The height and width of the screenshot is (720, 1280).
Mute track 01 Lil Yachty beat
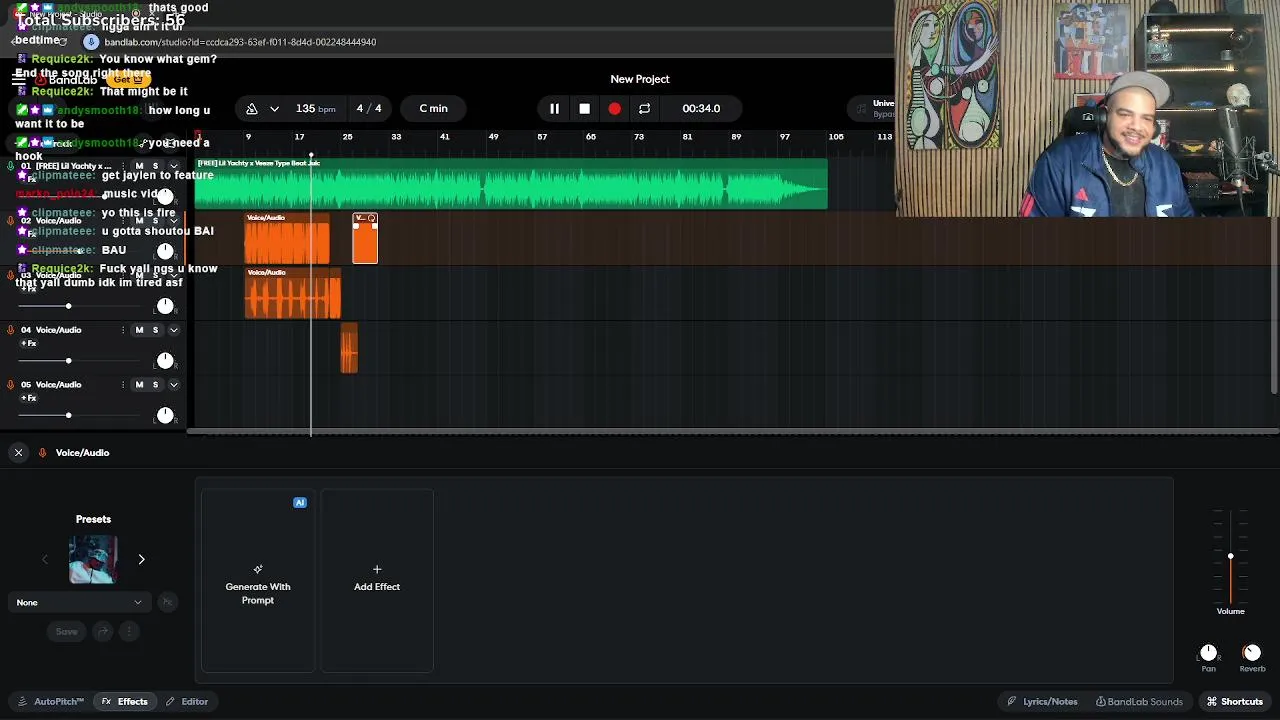pyautogui.click(x=139, y=166)
